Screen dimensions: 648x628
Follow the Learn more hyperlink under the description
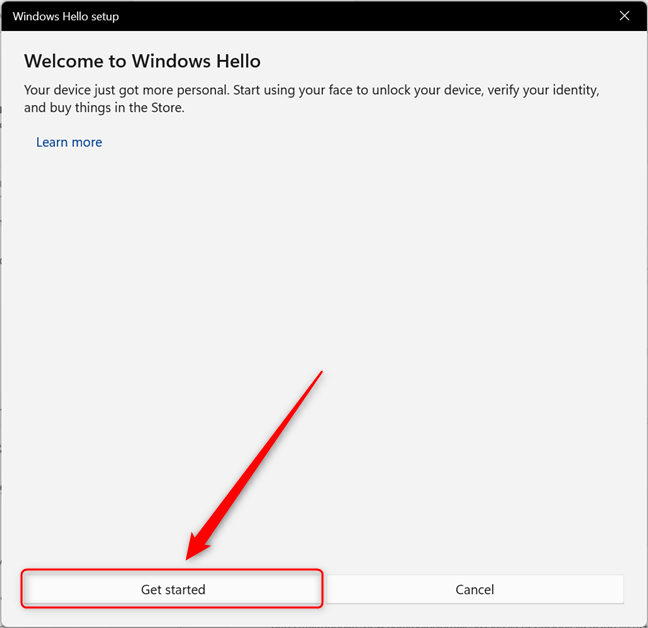coord(69,142)
